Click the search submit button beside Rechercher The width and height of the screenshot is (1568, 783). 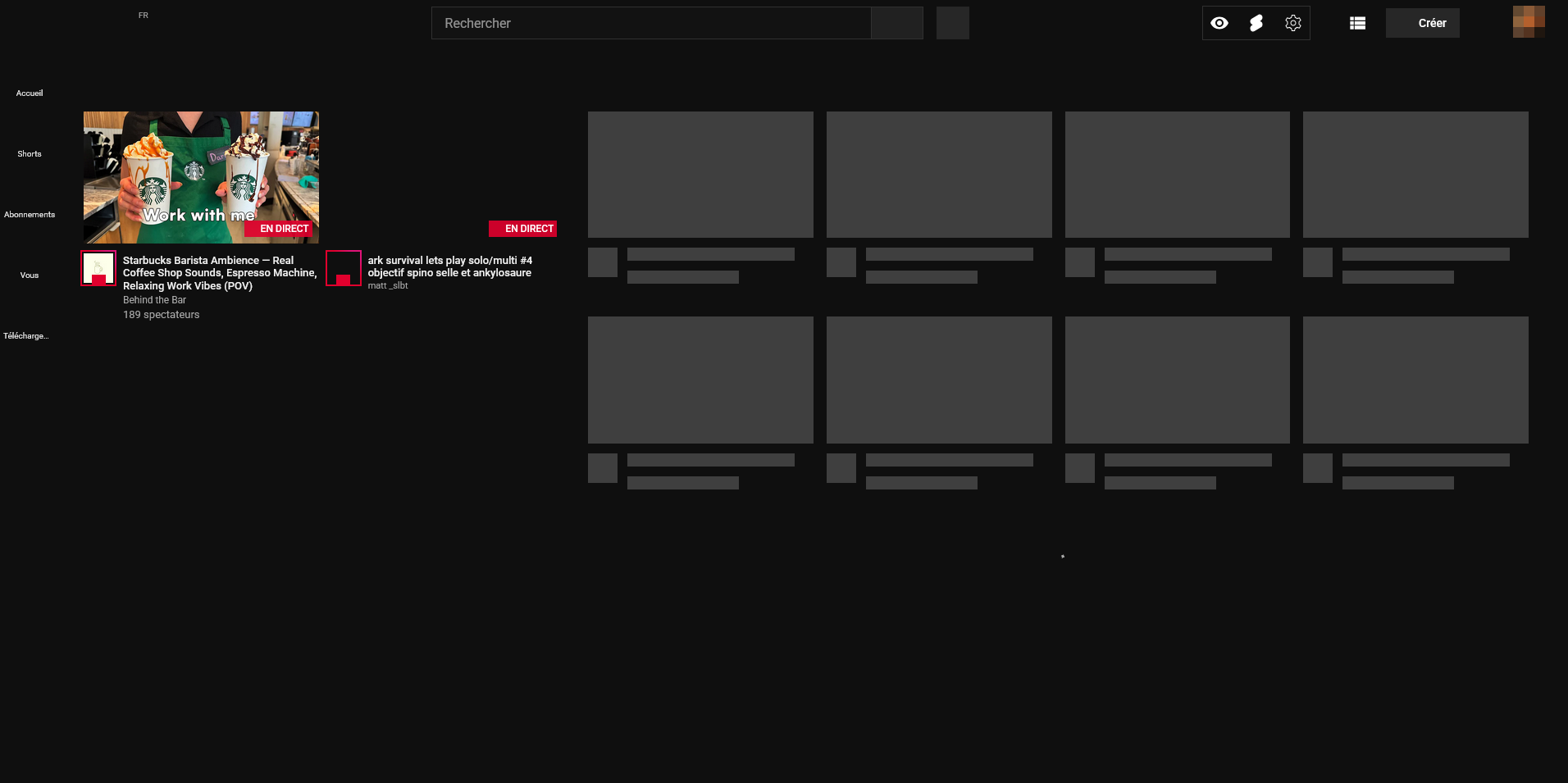(896, 23)
